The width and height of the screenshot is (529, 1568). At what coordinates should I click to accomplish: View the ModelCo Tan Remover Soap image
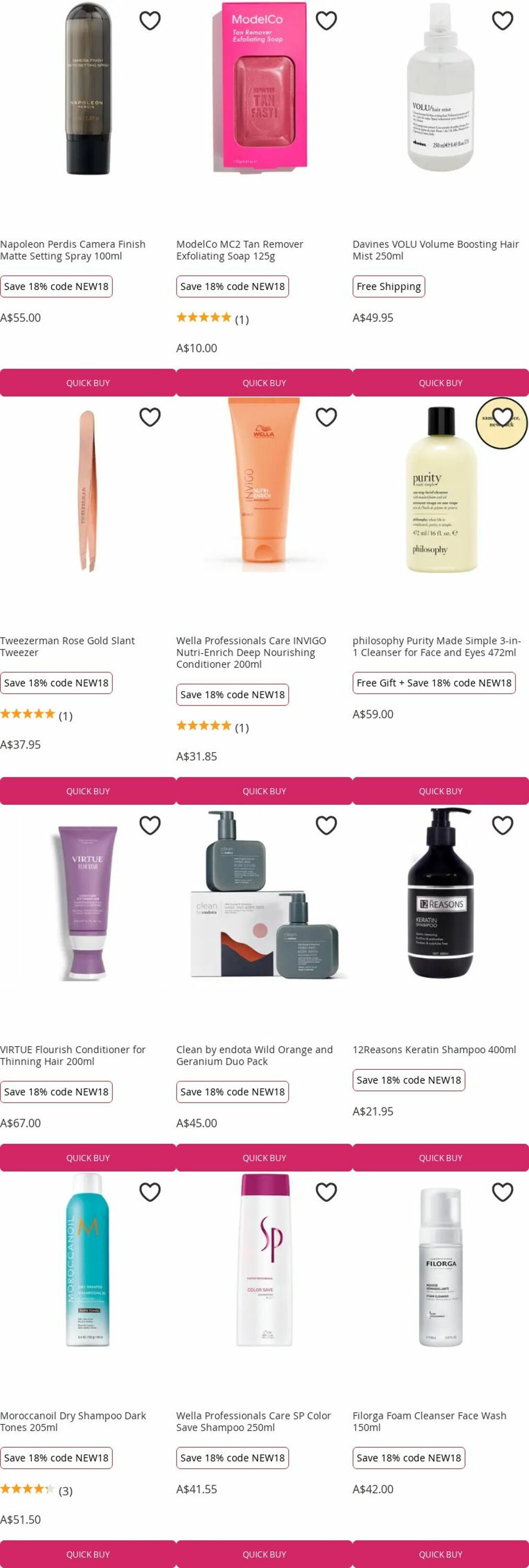260,87
